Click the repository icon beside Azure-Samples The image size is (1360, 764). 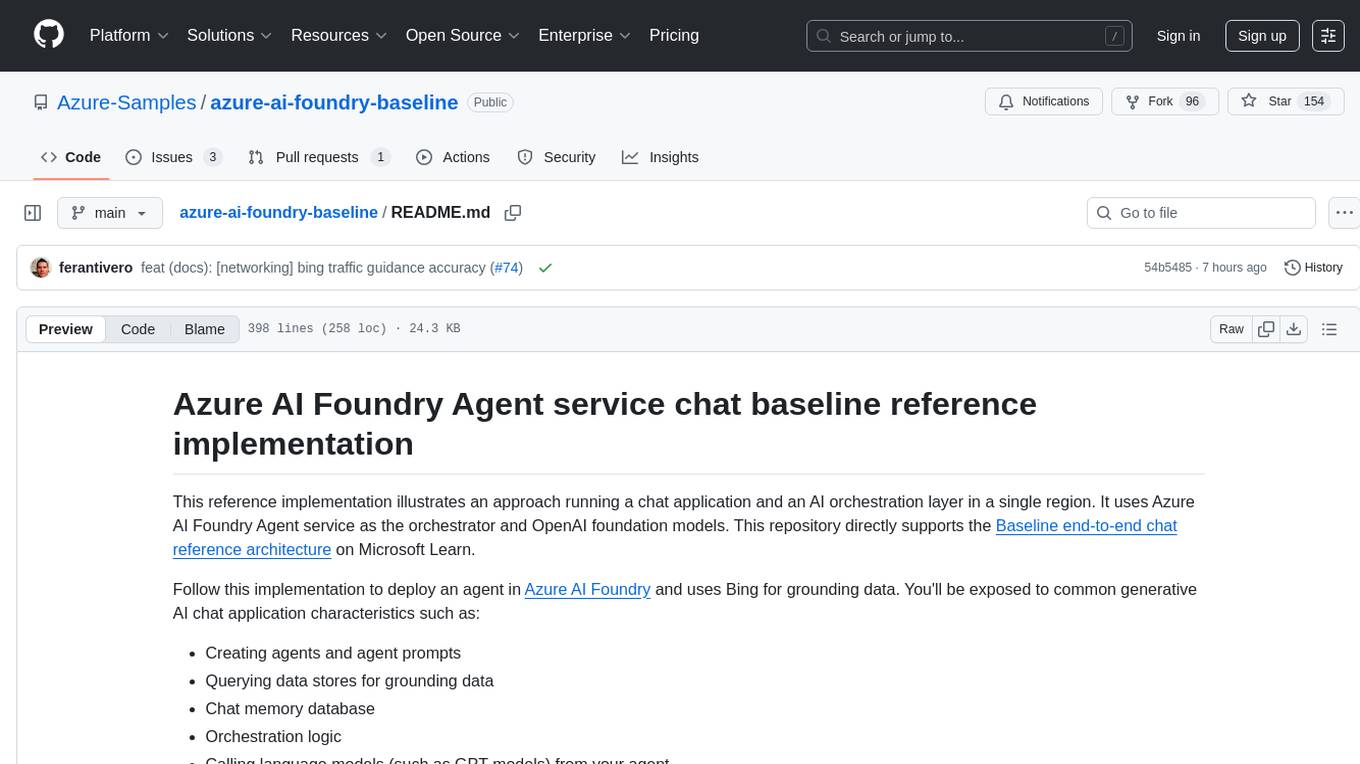[40, 102]
